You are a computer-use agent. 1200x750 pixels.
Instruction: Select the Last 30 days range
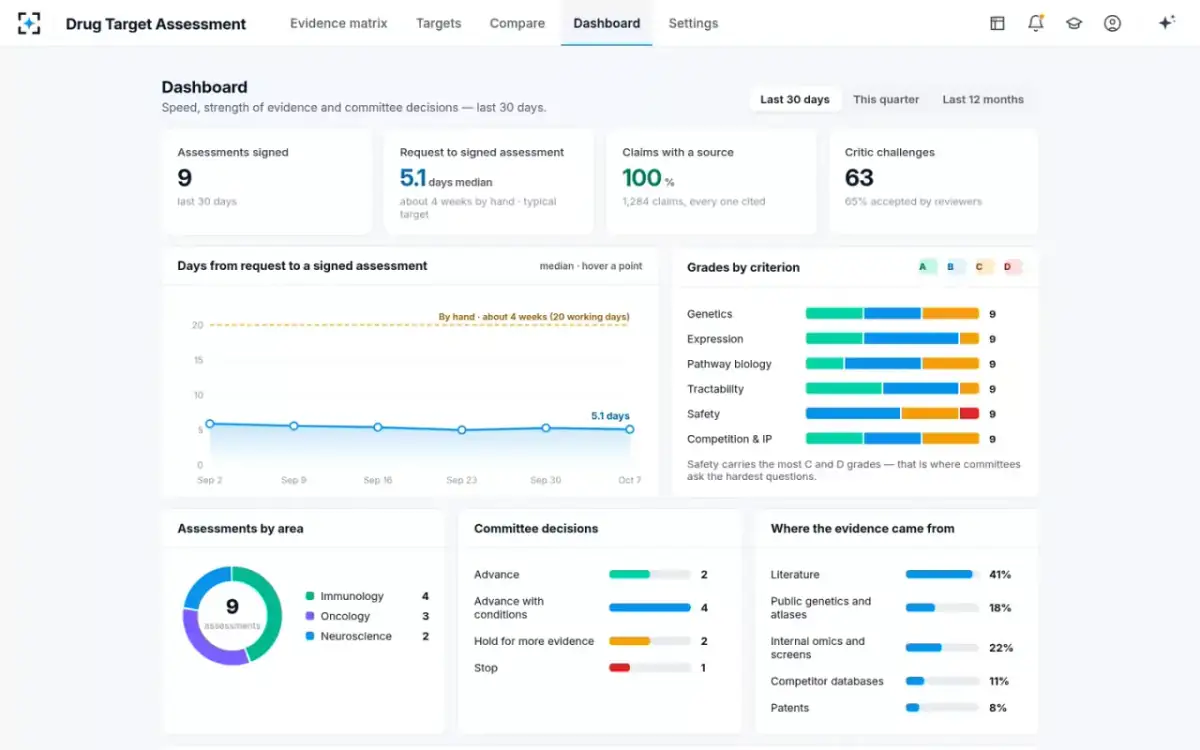795,99
